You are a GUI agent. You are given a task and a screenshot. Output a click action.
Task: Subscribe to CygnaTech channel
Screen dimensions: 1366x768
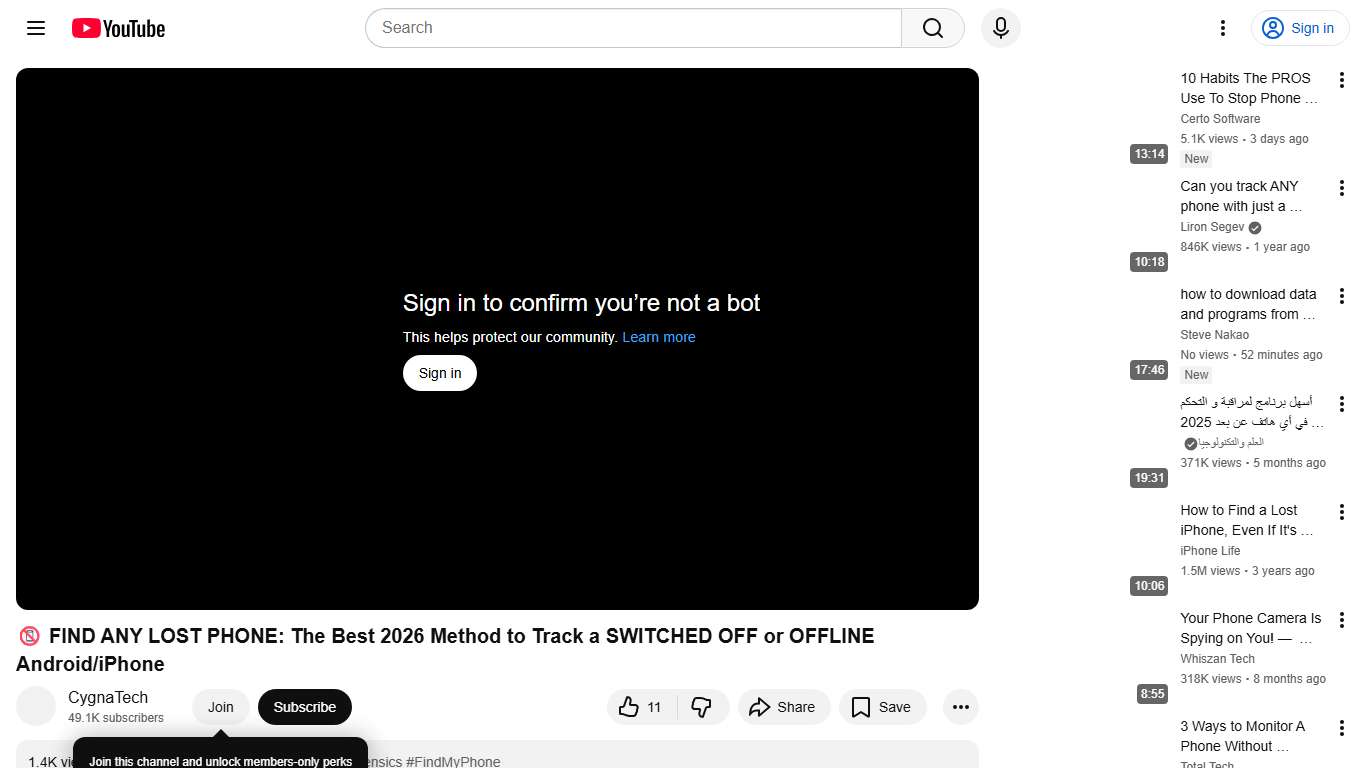point(304,707)
